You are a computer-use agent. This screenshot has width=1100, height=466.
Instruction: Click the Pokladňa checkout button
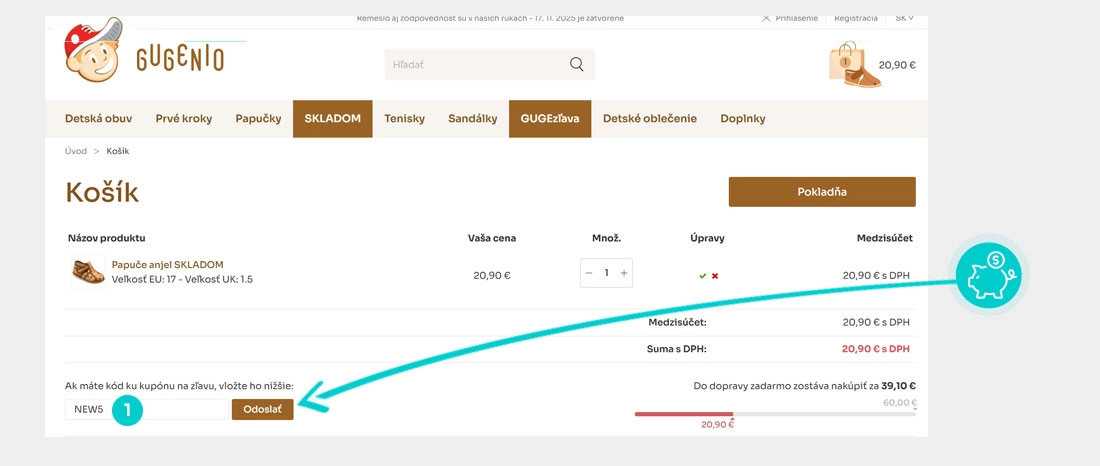(822, 192)
